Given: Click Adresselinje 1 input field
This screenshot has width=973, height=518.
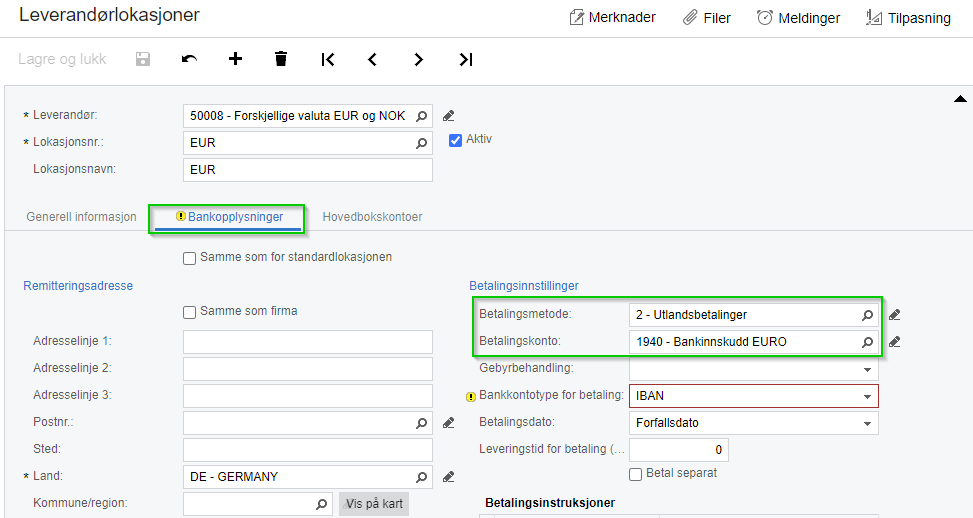Looking at the screenshot, I should point(308,342).
